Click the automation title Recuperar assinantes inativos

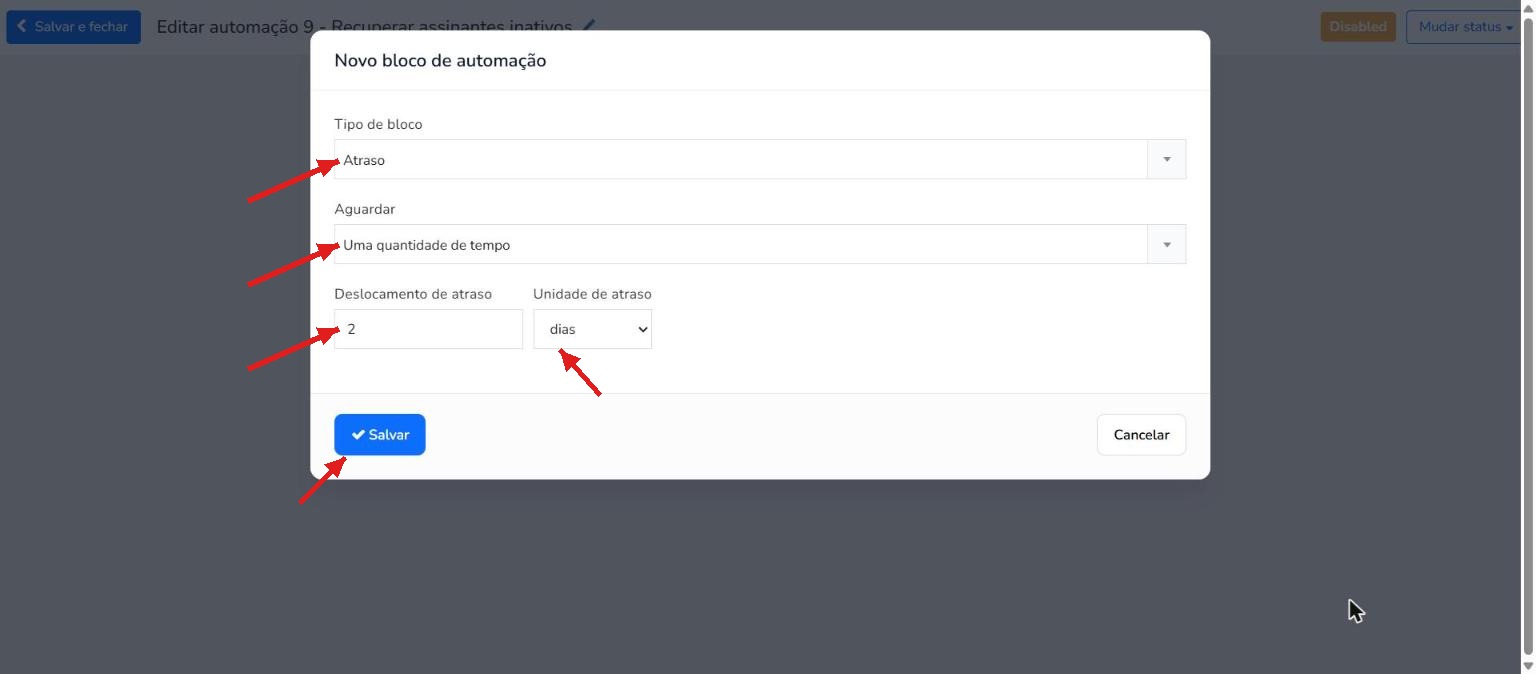click(452, 27)
